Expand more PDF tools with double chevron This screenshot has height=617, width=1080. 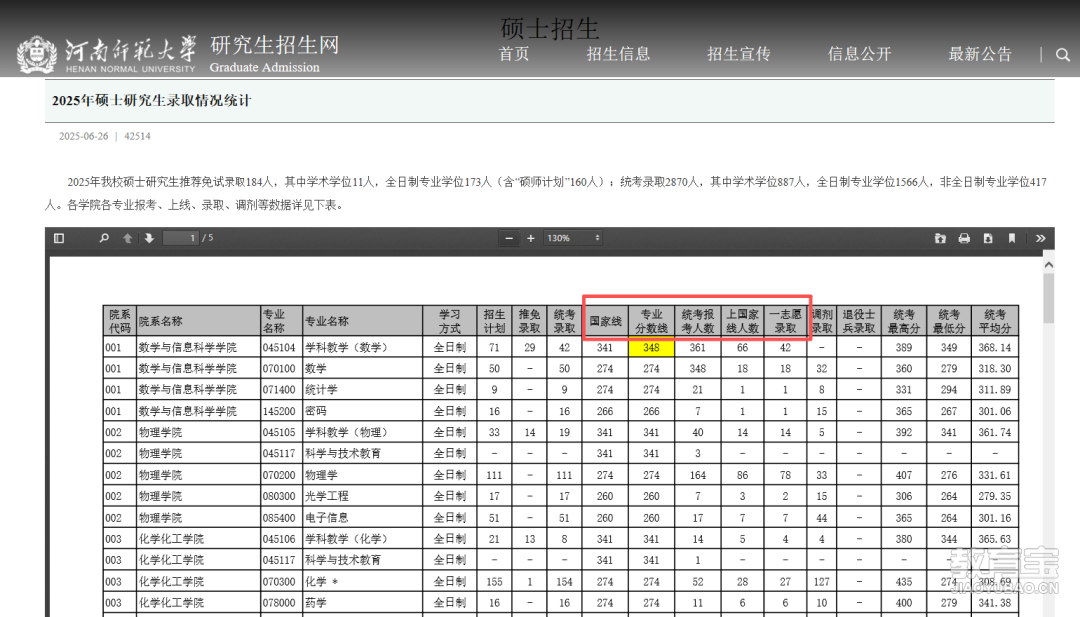(1040, 238)
